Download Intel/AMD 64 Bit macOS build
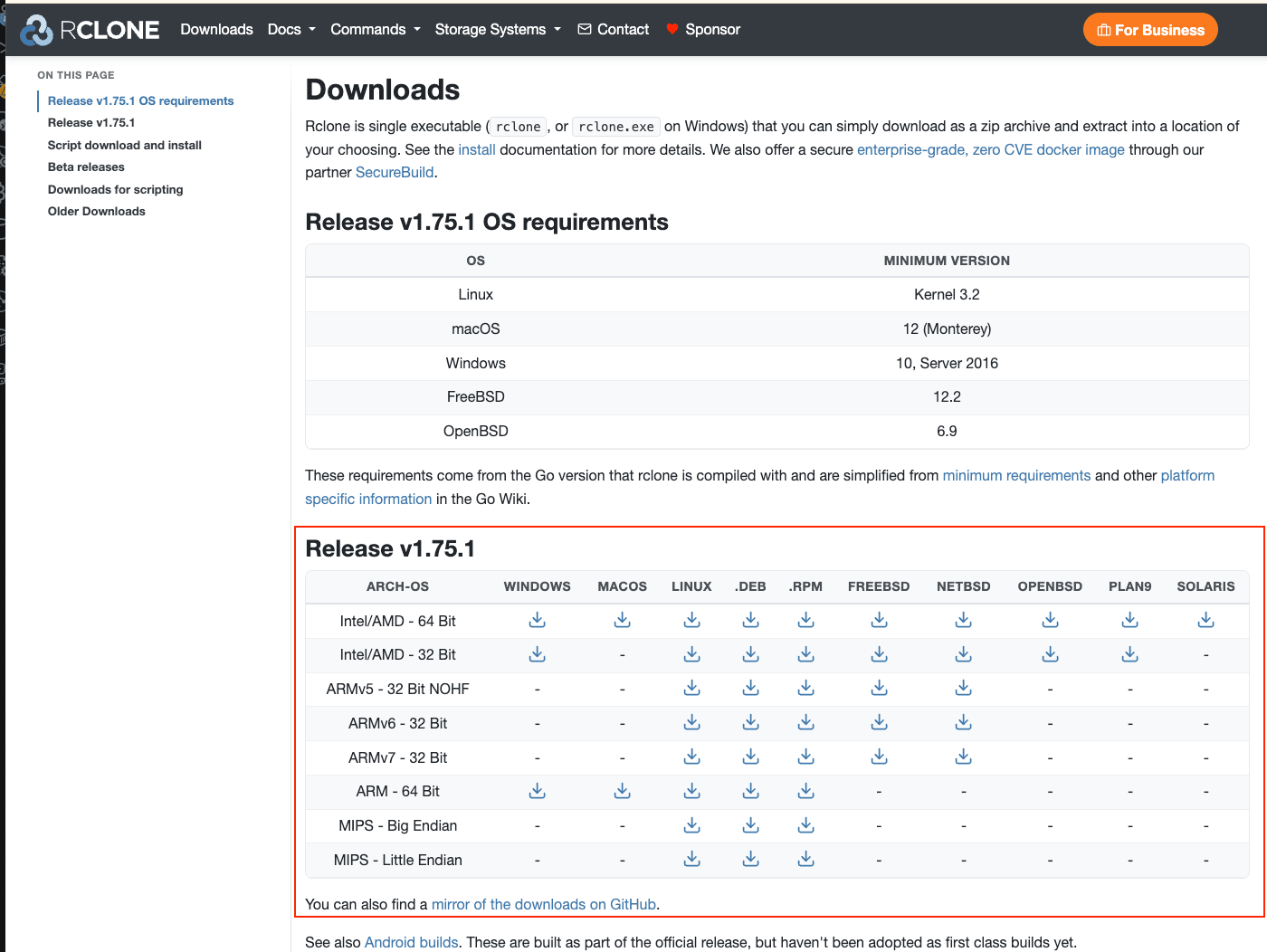This screenshot has width=1267, height=952. click(x=623, y=620)
